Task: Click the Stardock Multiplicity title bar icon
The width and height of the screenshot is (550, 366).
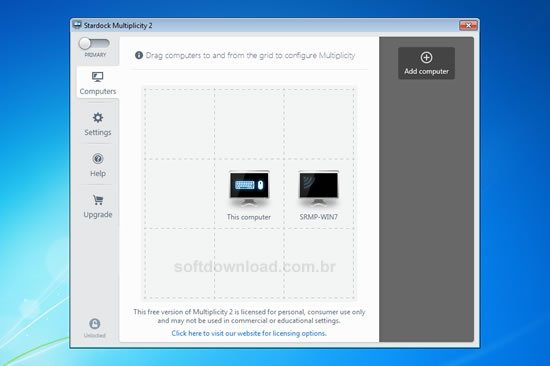Action: pos(77,25)
